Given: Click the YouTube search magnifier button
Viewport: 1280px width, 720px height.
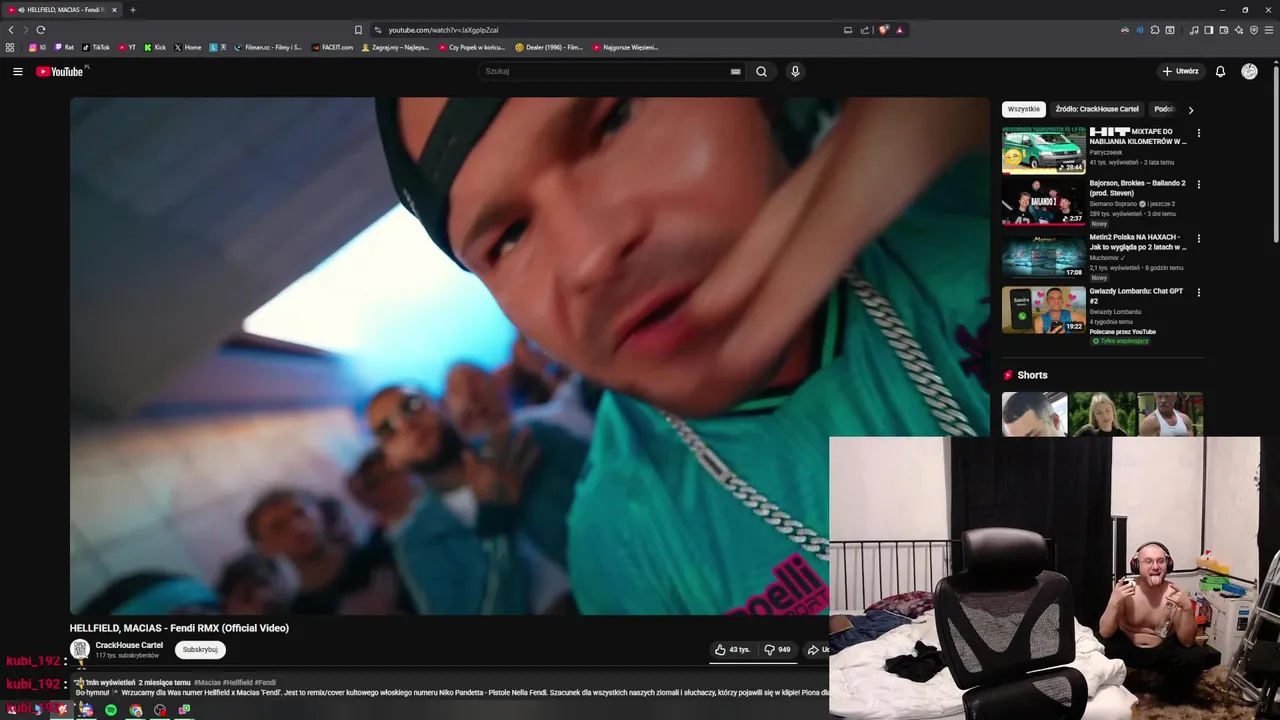Looking at the screenshot, I should pos(761,72).
